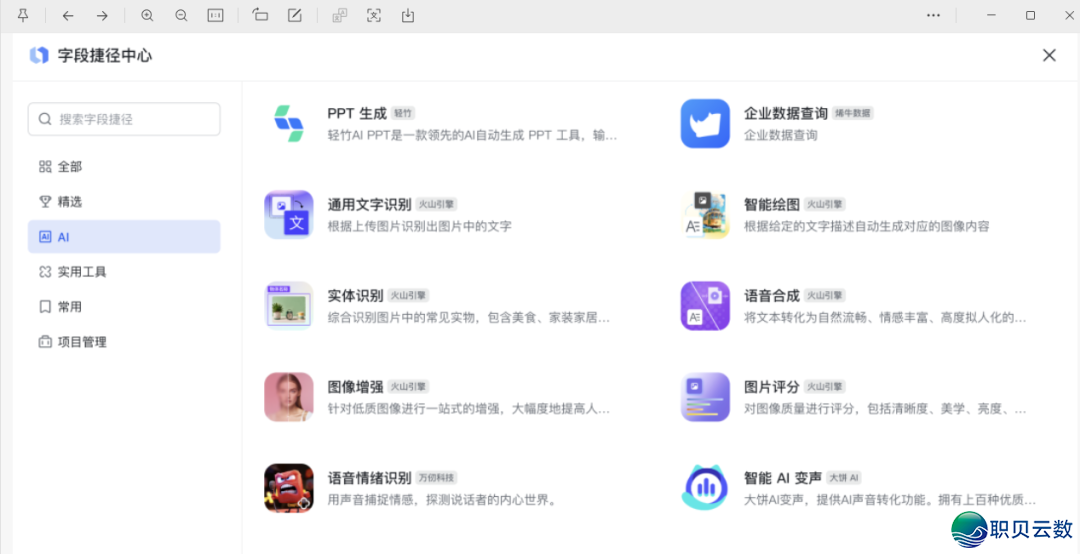This screenshot has height=554, width=1080.
Task: Click the description 根据上传图片识别出图片中的文字
Action: [419, 226]
